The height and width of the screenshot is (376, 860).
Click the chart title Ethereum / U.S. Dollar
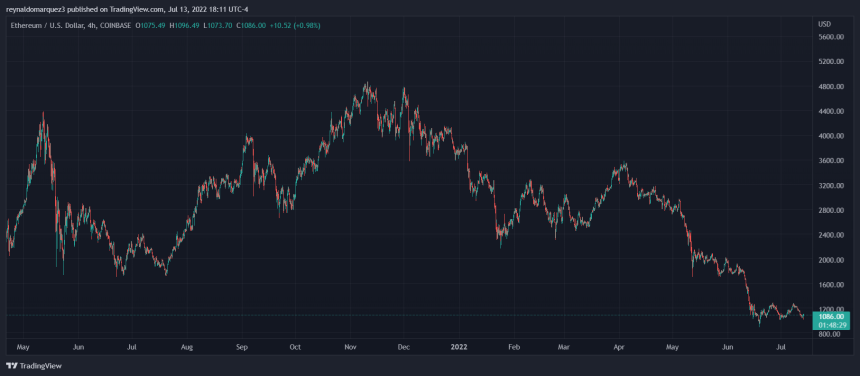coord(47,26)
